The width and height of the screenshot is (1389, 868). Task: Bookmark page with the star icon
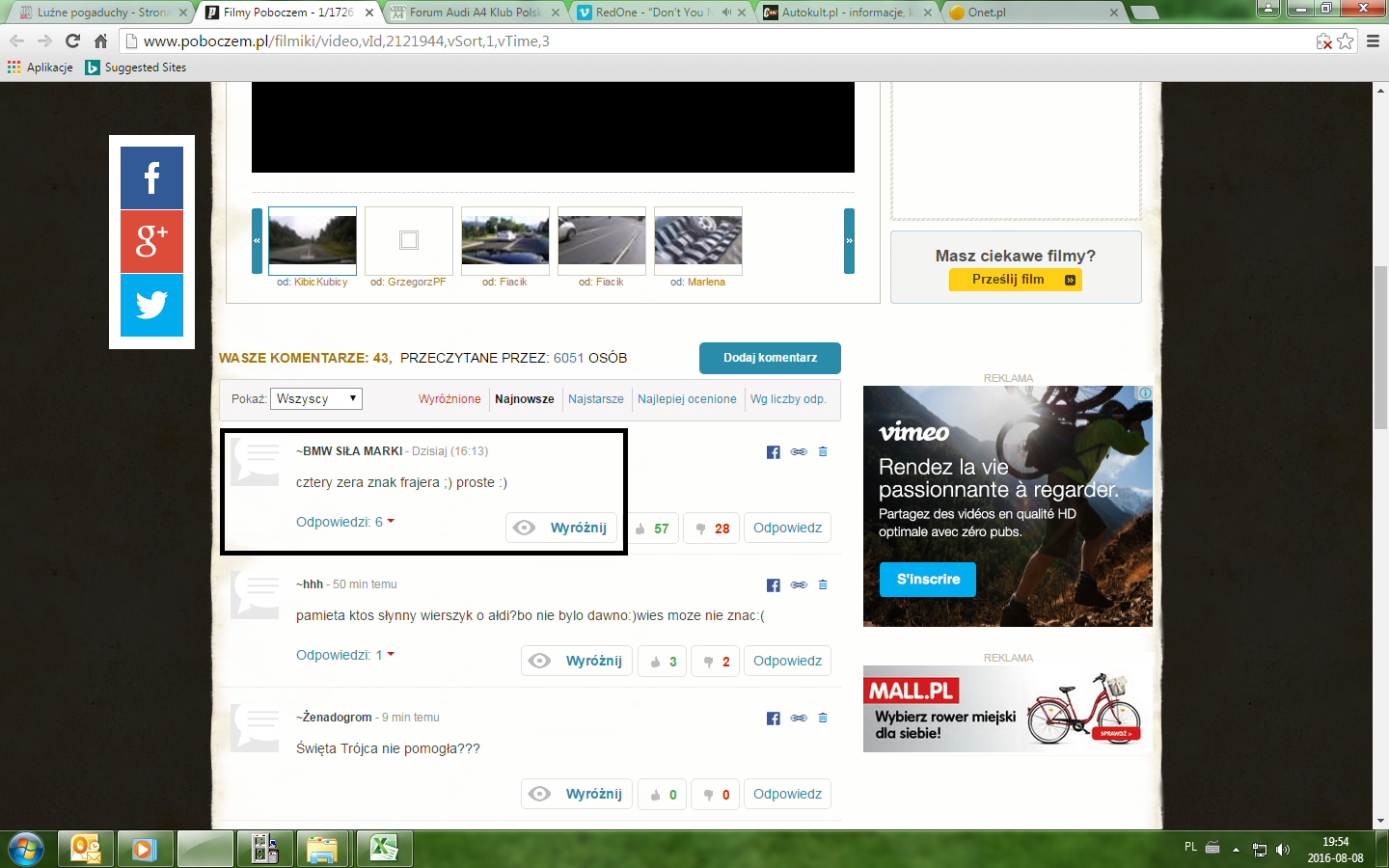1346,41
